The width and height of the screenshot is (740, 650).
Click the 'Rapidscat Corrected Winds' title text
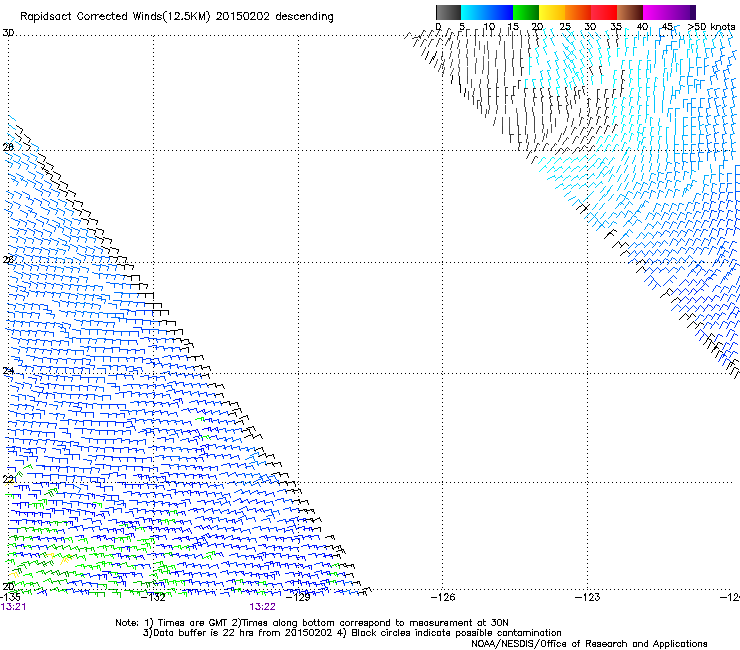91,17
